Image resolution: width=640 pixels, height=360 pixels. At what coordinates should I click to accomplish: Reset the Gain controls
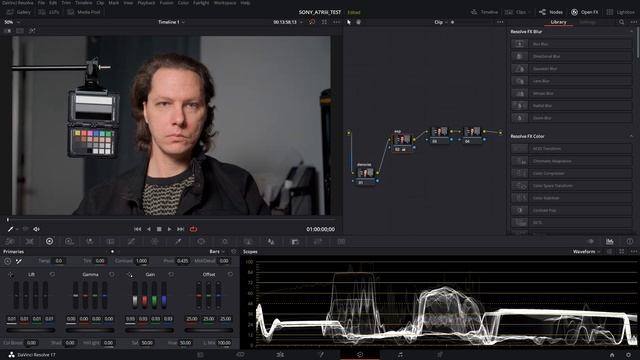[x=171, y=274]
